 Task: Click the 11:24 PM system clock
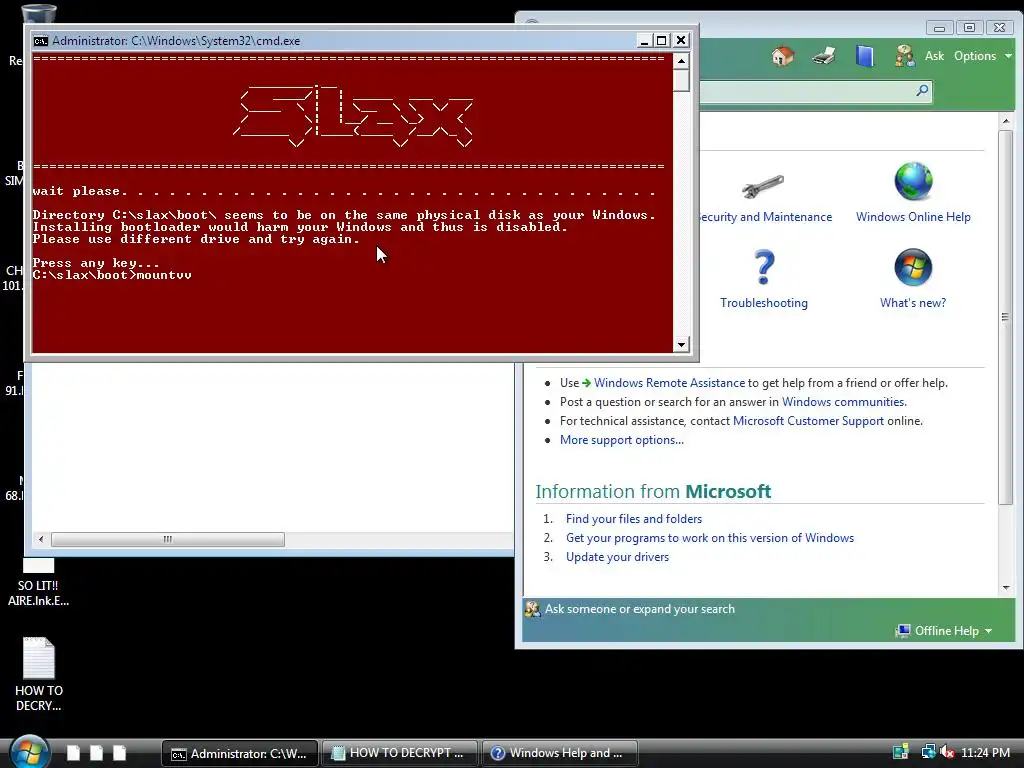pyautogui.click(x=986, y=753)
